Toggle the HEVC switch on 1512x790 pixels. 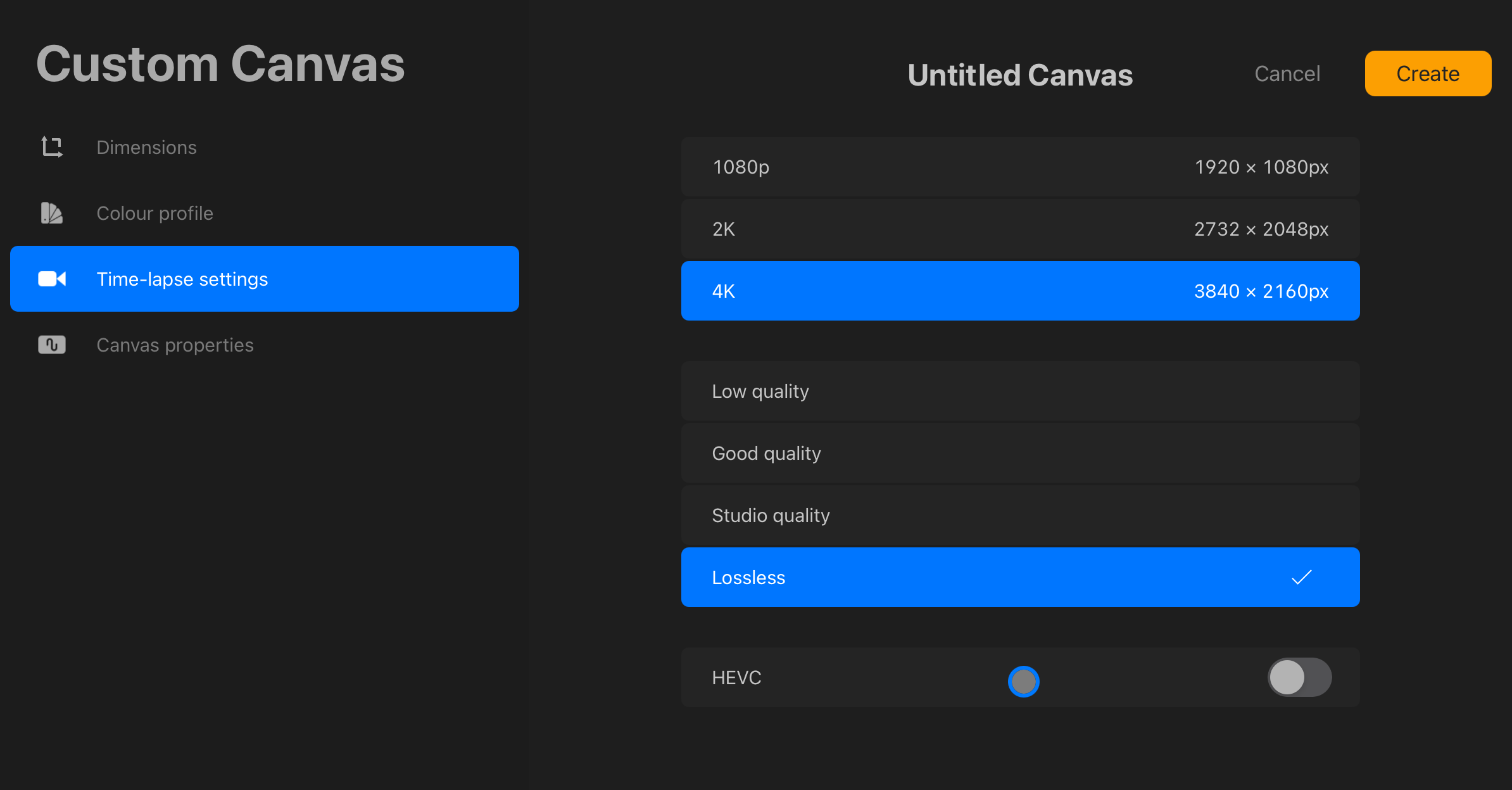coord(1299,677)
